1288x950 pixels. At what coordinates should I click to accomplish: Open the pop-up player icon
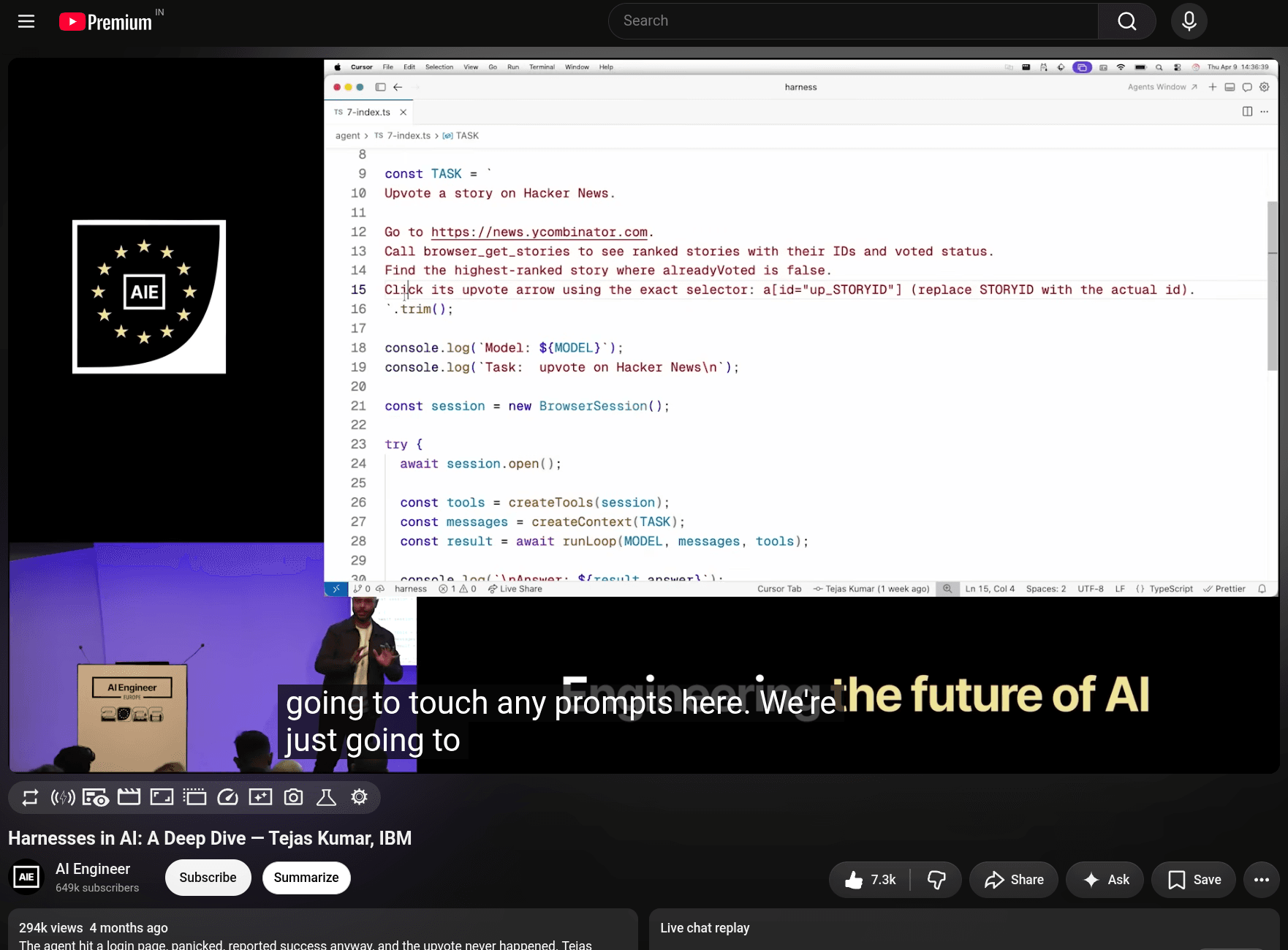coord(194,797)
